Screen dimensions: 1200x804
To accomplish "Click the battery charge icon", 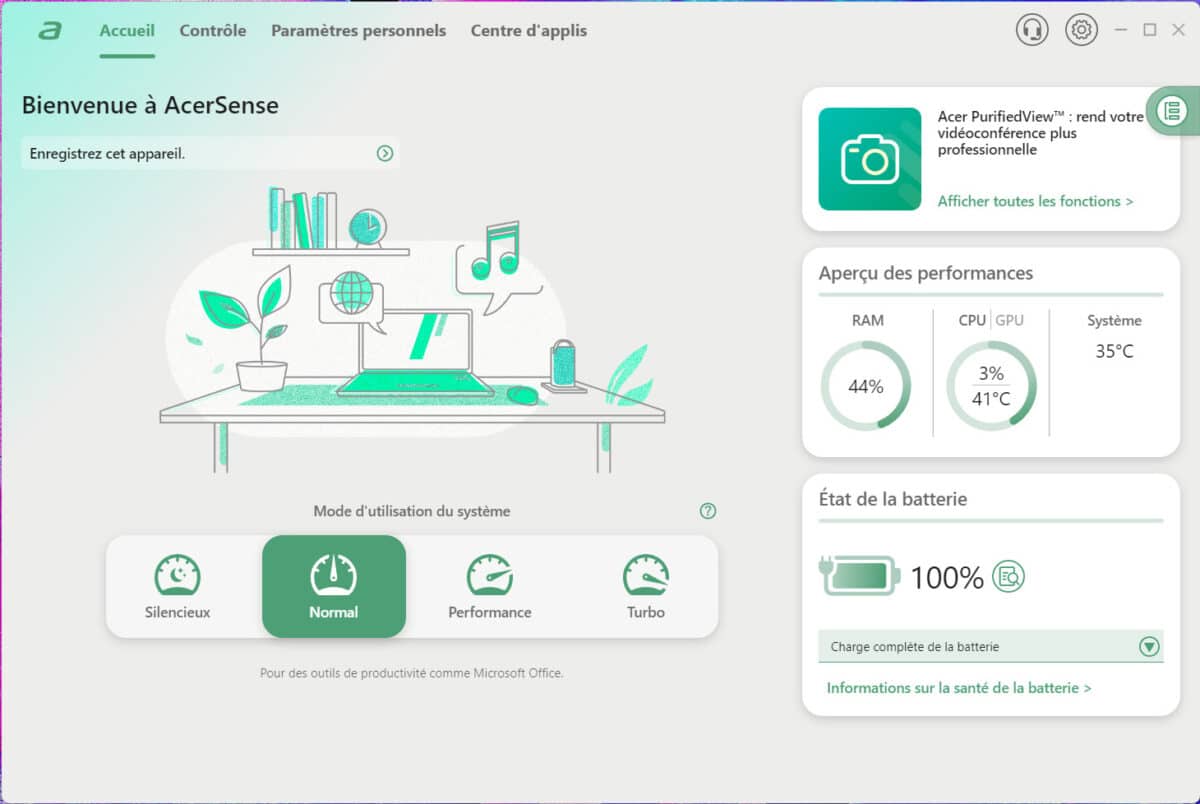I will [x=860, y=576].
